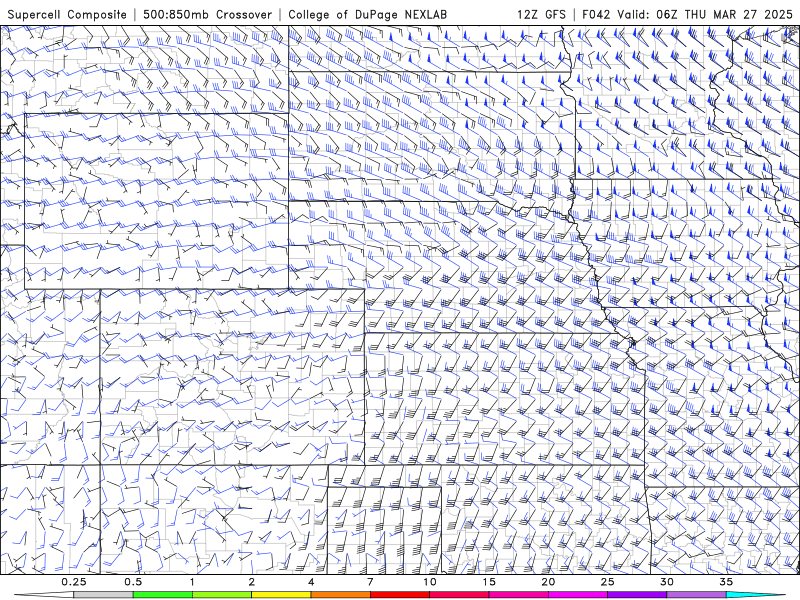This screenshot has height=600, width=800.
Task: Click 'College of DuPage NEXLAB' text
Action: point(367,14)
